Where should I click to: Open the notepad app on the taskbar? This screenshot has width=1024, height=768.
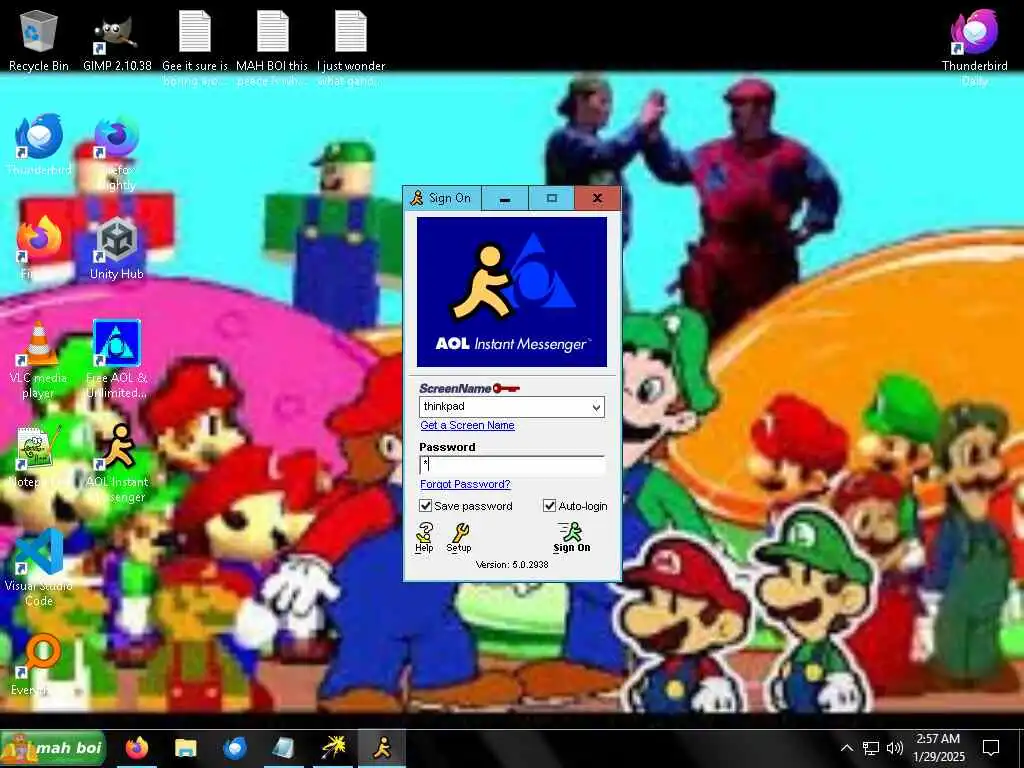click(x=283, y=748)
